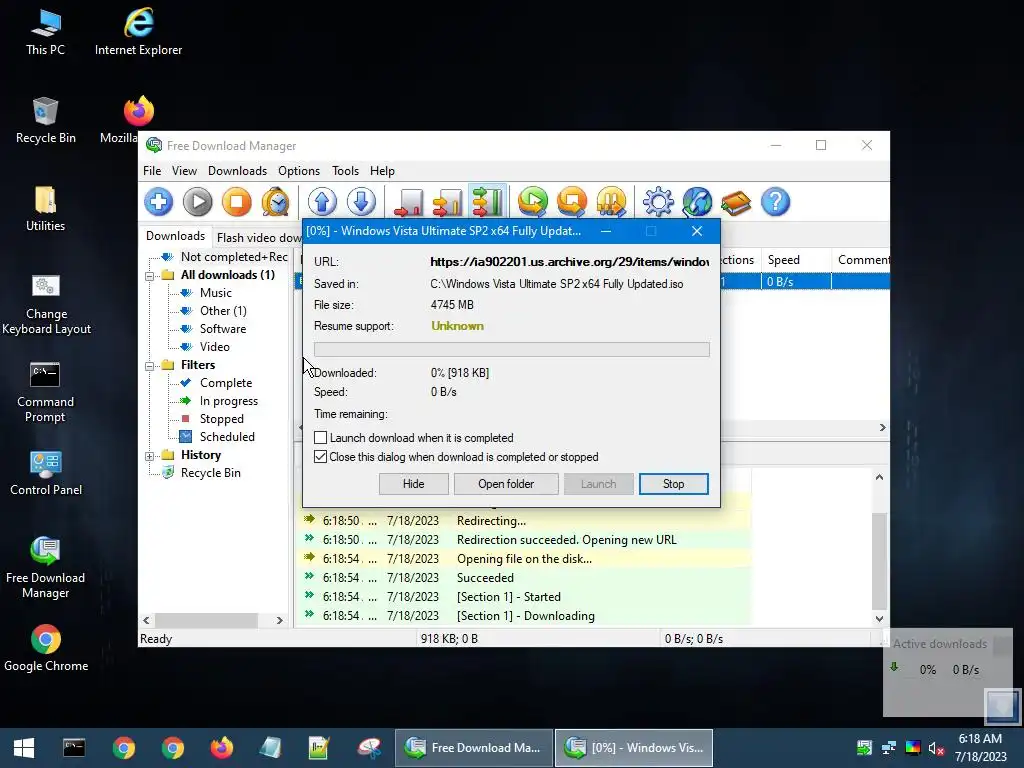Click the Comment column header
Screen dimensions: 1024x768
click(861, 260)
